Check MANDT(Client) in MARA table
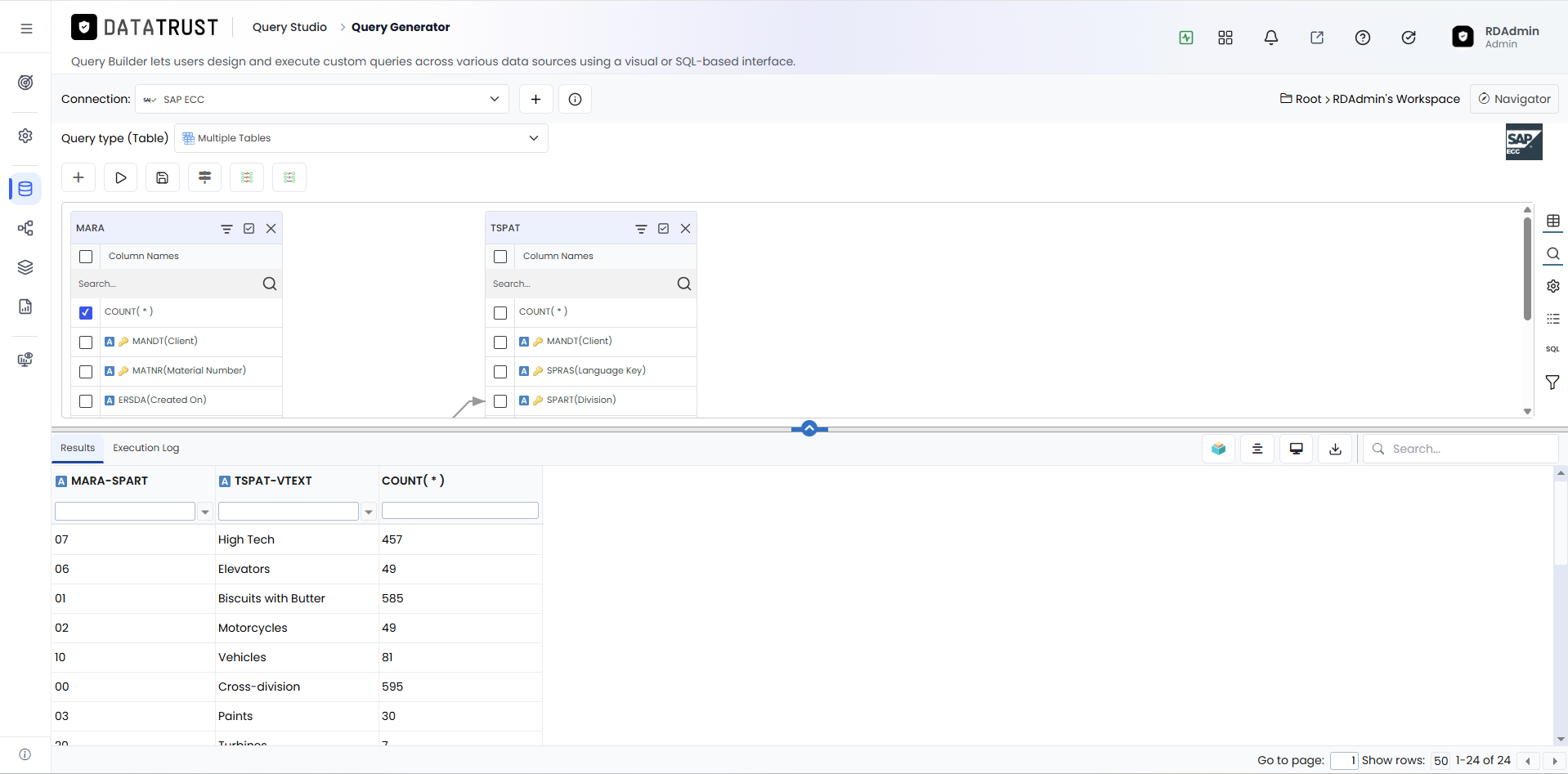The width and height of the screenshot is (1568, 774). (x=86, y=342)
